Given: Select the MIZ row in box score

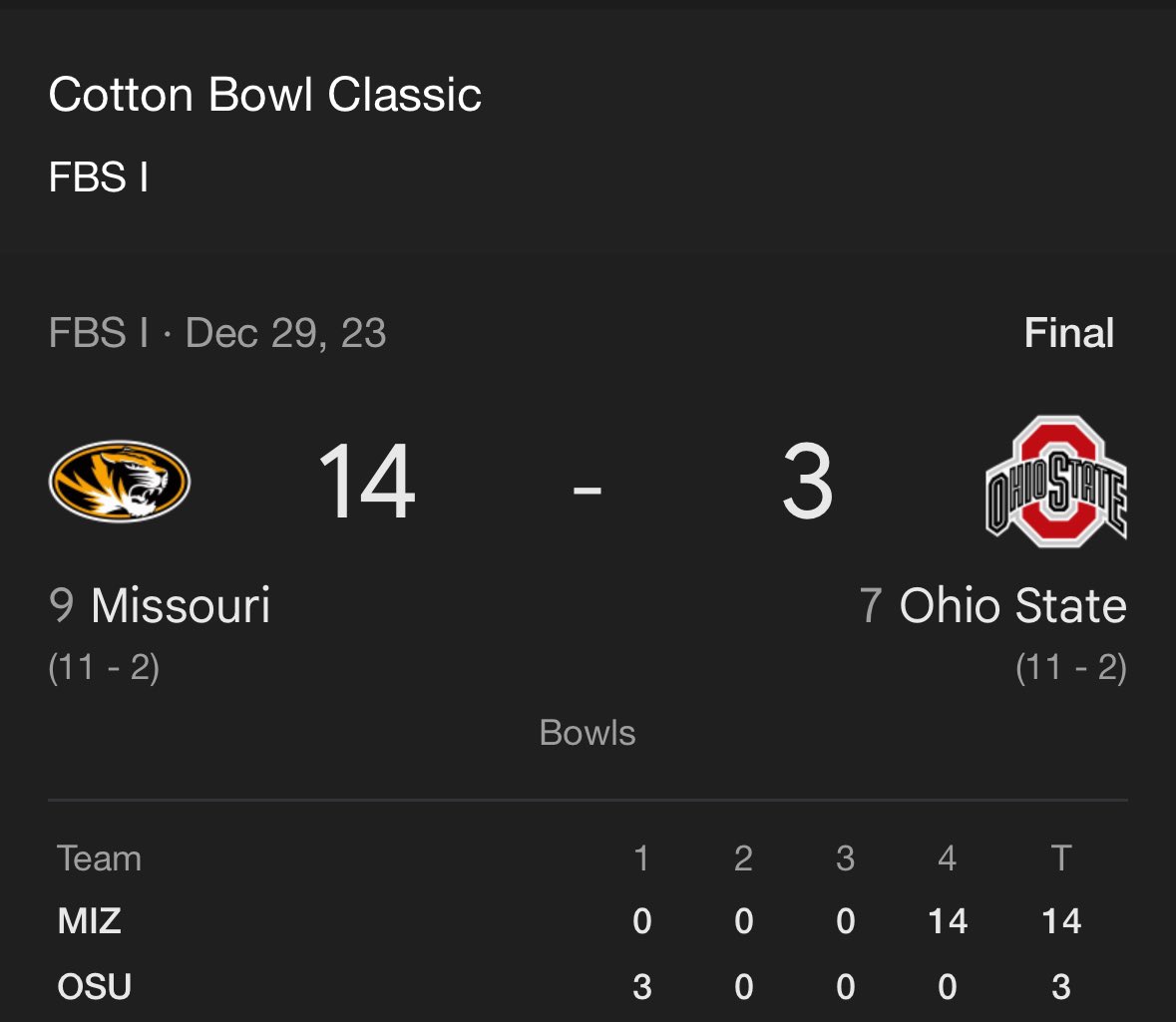Looking at the screenshot, I should point(588,920).
